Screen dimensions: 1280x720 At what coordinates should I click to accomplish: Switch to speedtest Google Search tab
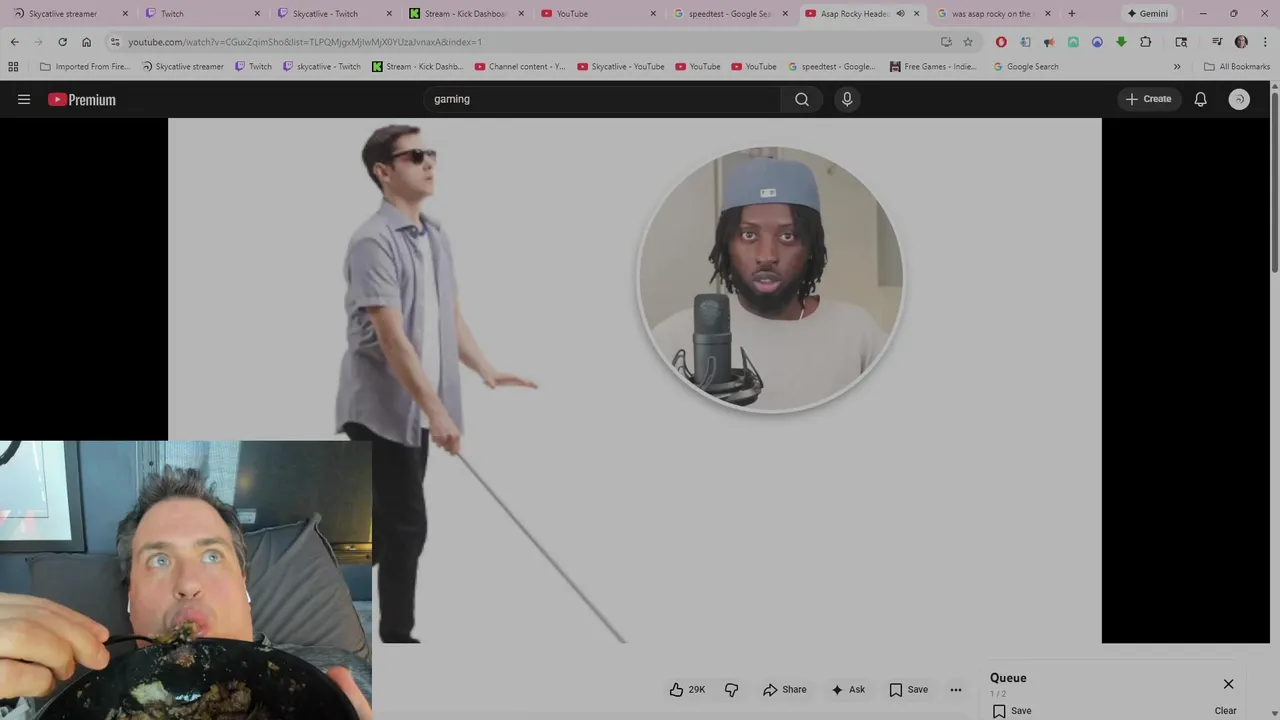tap(730, 14)
